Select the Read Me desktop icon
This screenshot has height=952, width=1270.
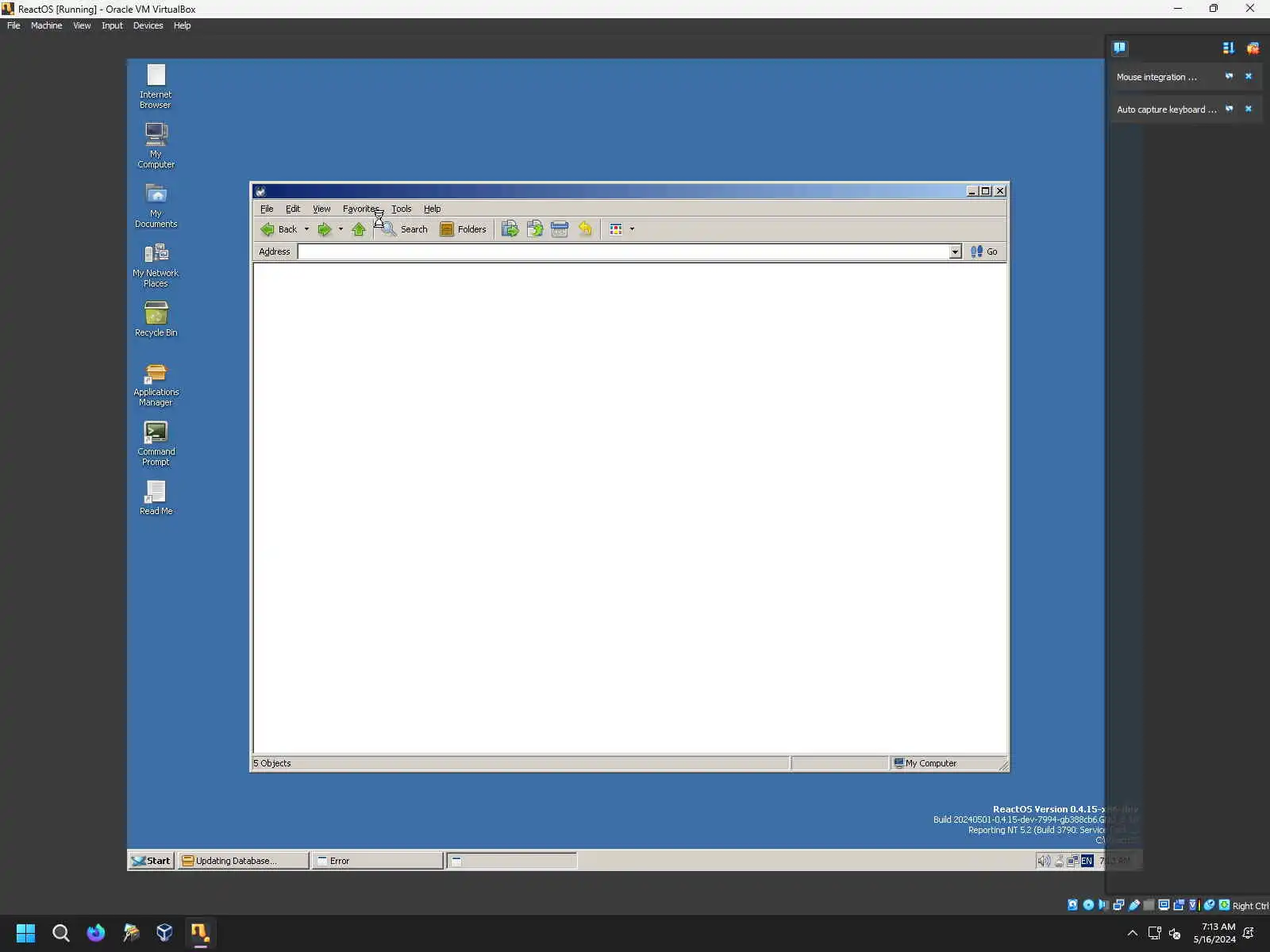click(x=156, y=497)
